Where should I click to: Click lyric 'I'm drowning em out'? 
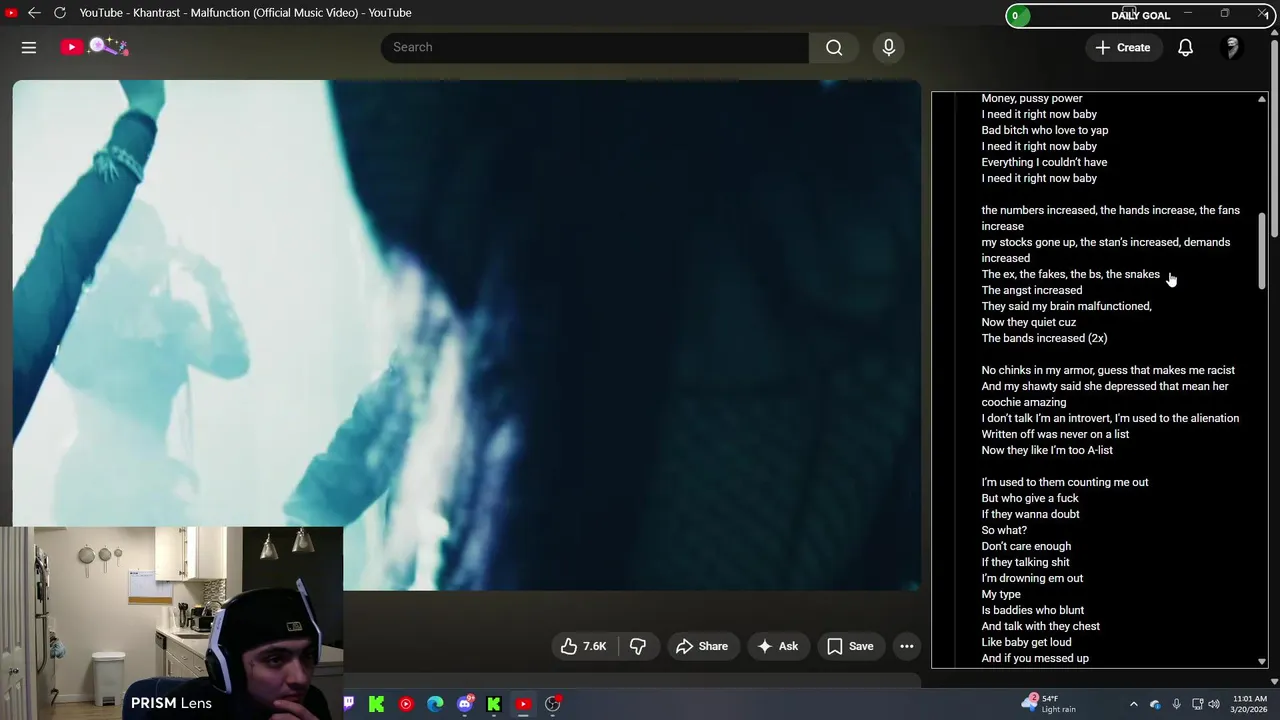[x=1032, y=578]
